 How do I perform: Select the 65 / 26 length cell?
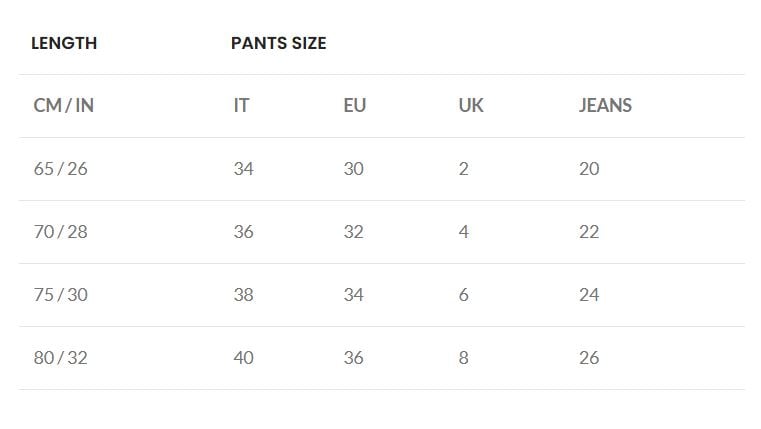tap(61, 169)
